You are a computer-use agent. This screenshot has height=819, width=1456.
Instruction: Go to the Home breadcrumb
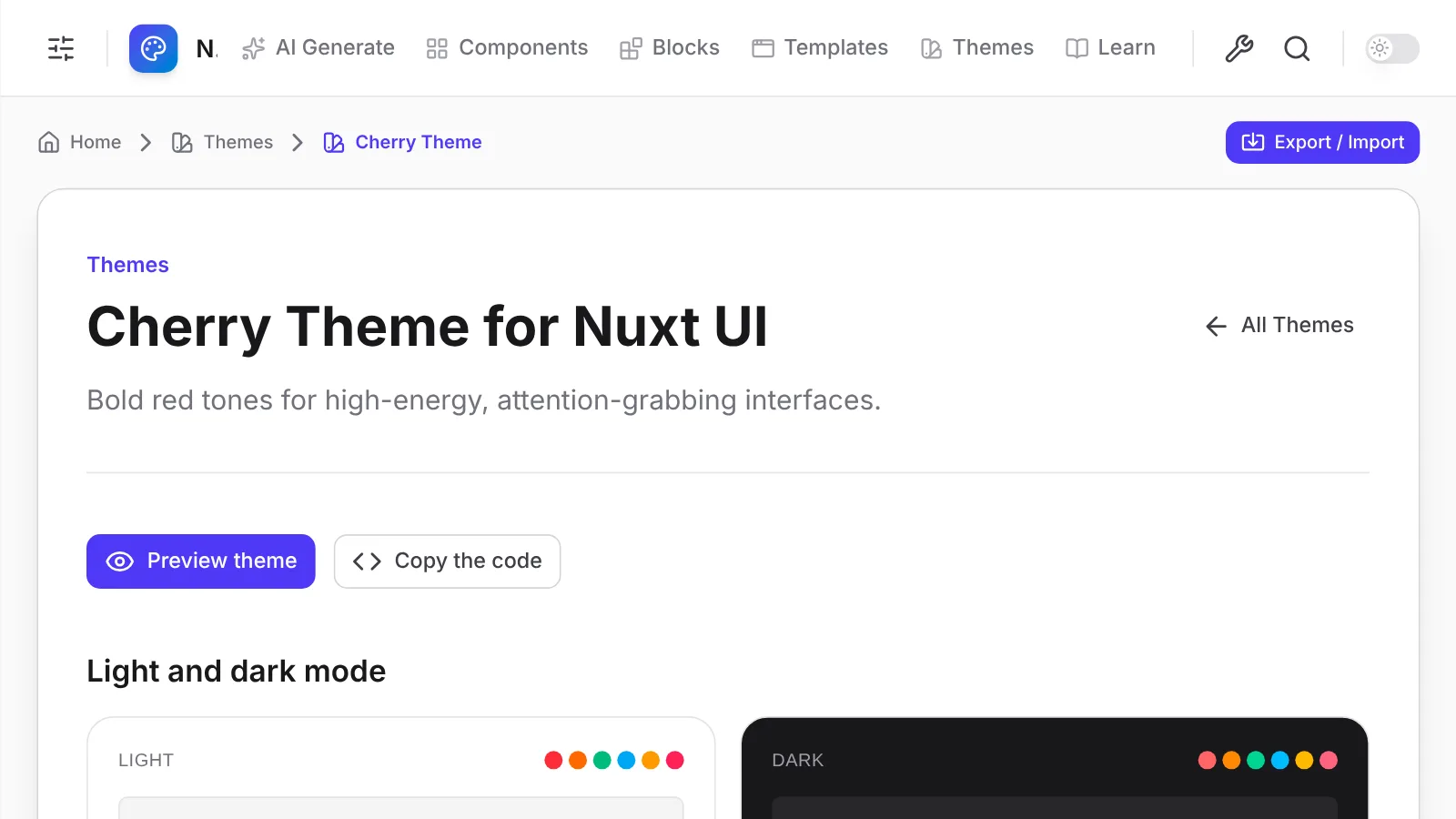(x=80, y=142)
